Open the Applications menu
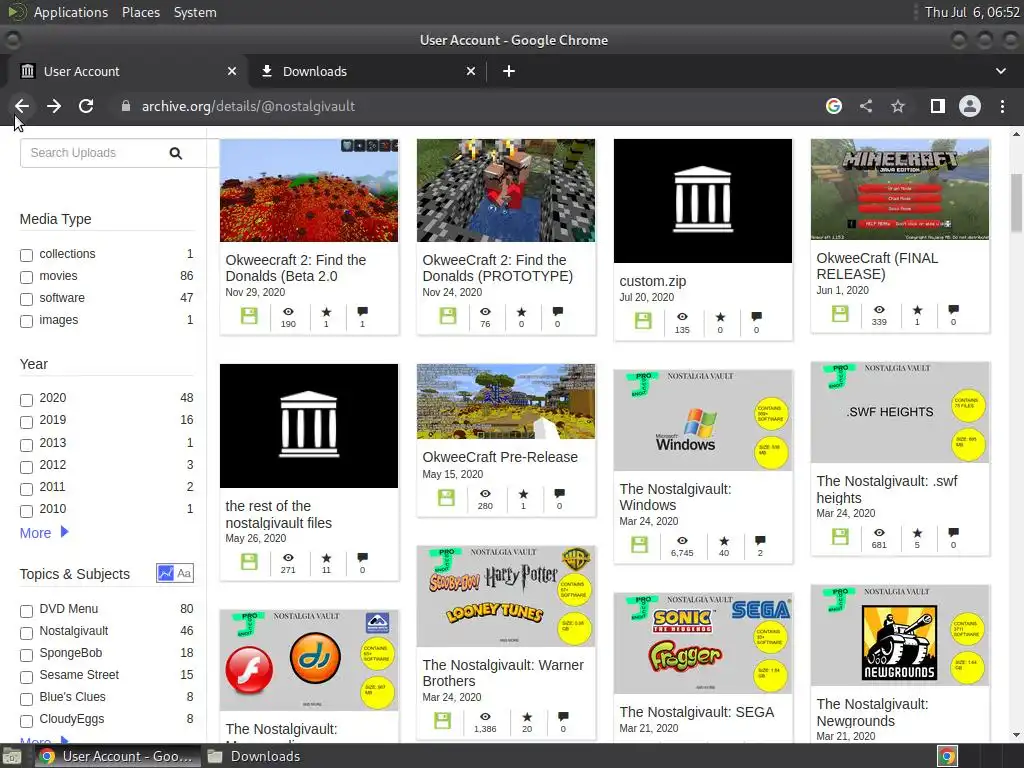Screen dimensions: 1024x768 71,12
